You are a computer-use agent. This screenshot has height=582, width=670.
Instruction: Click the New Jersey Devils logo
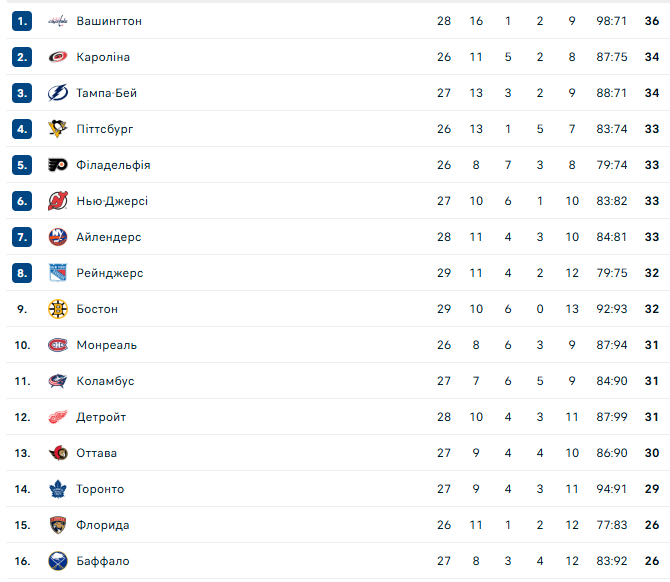coord(58,201)
